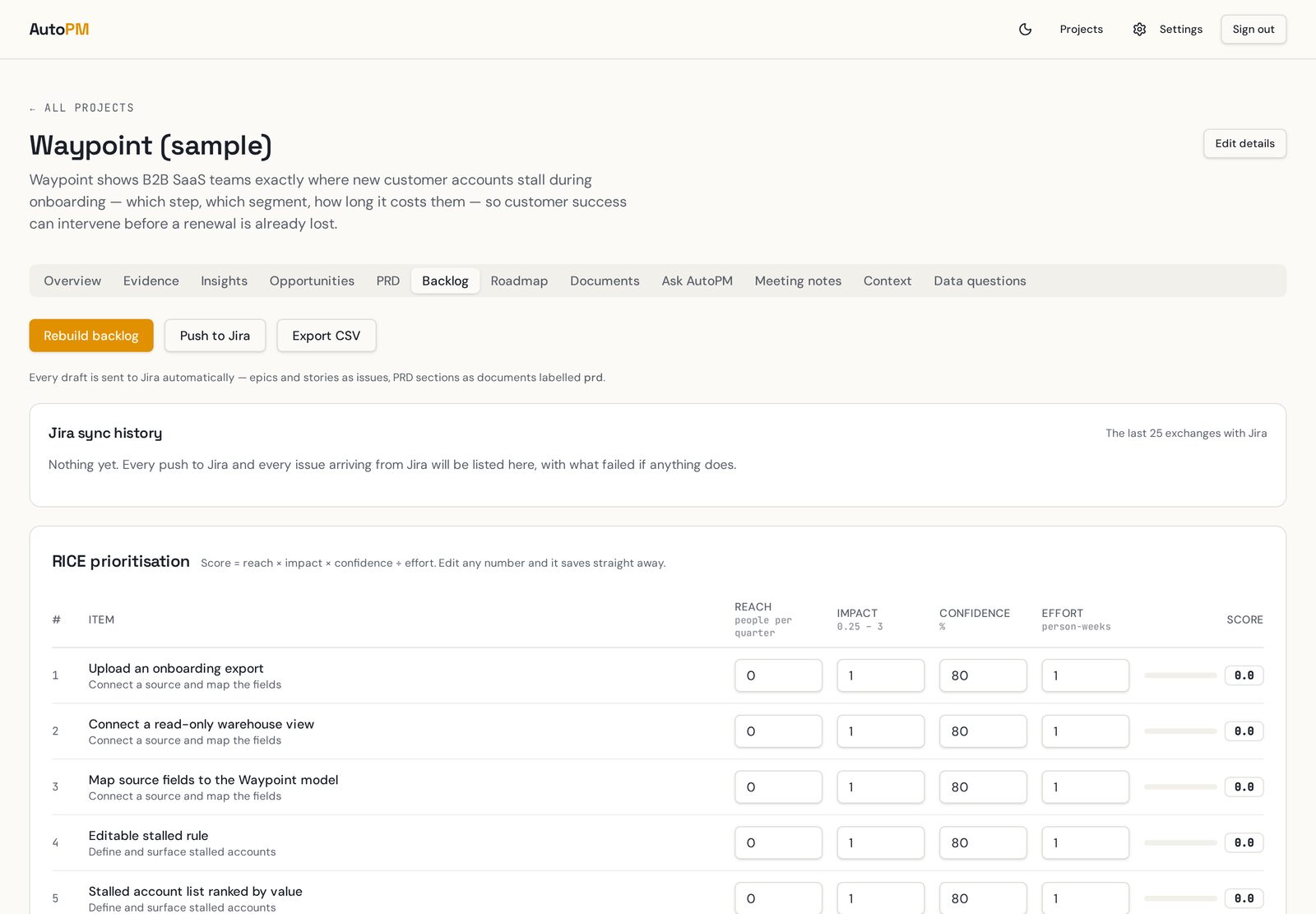Switch to the Insights tab
This screenshot has height=914, width=1316.
(x=224, y=281)
